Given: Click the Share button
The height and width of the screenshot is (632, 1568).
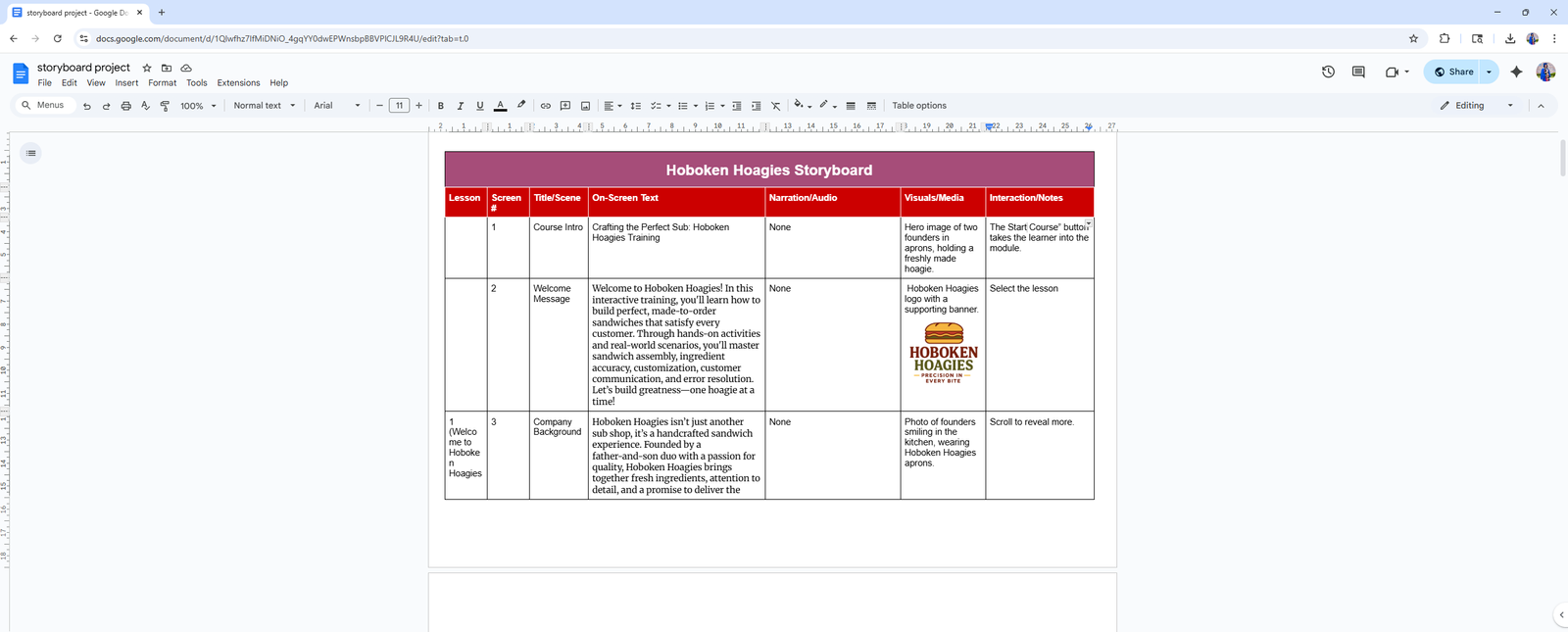Looking at the screenshot, I should tap(1453, 72).
